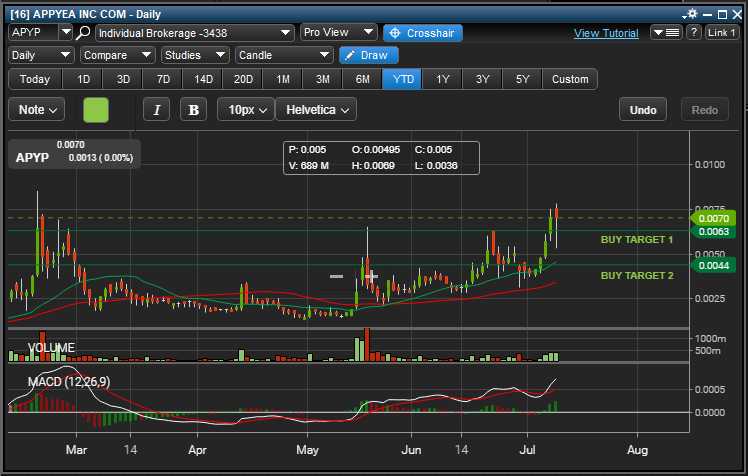Screen dimensions: 748x476
Task: Click the 0.0063 price axis marker
Action: 713,232
